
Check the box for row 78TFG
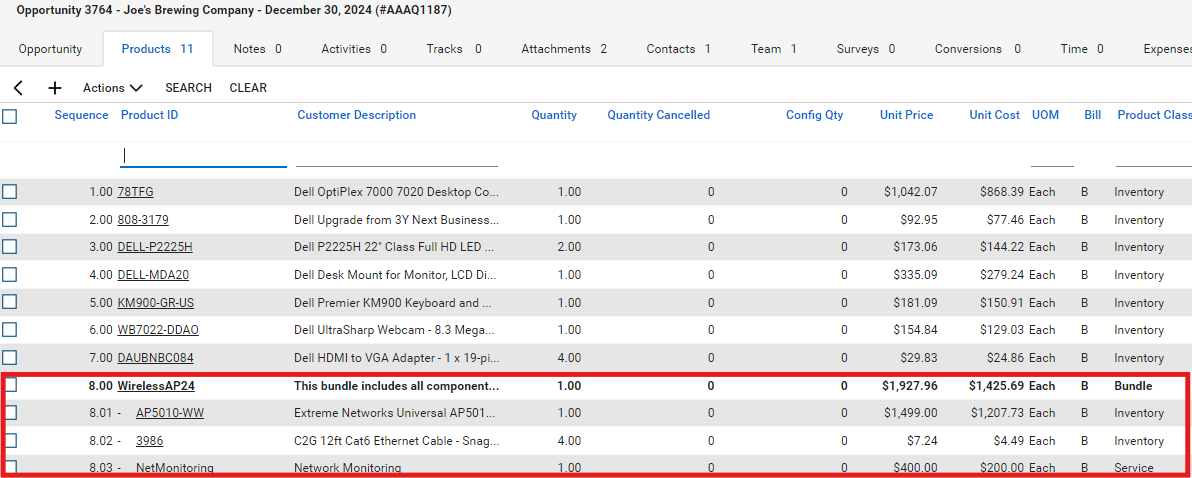(10, 192)
